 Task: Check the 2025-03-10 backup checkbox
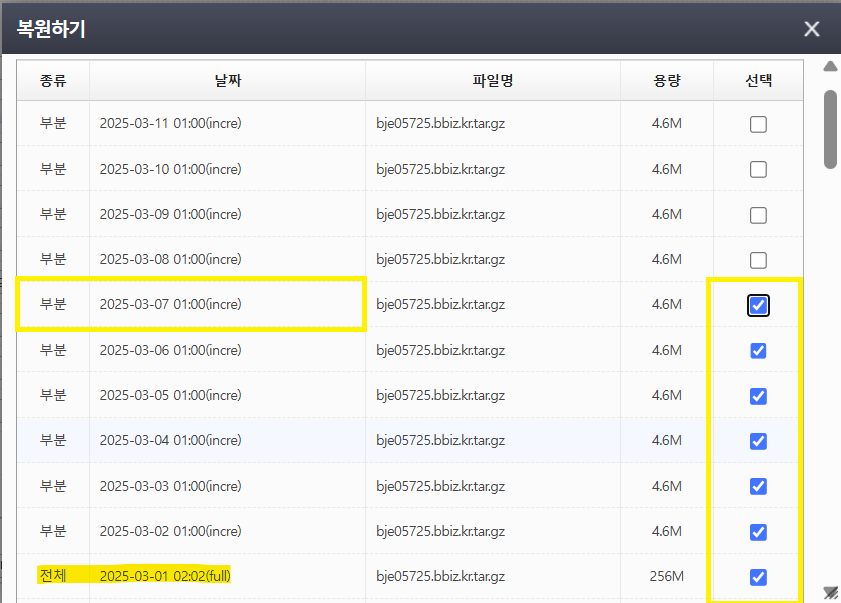pyautogui.click(x=758, y=169)
